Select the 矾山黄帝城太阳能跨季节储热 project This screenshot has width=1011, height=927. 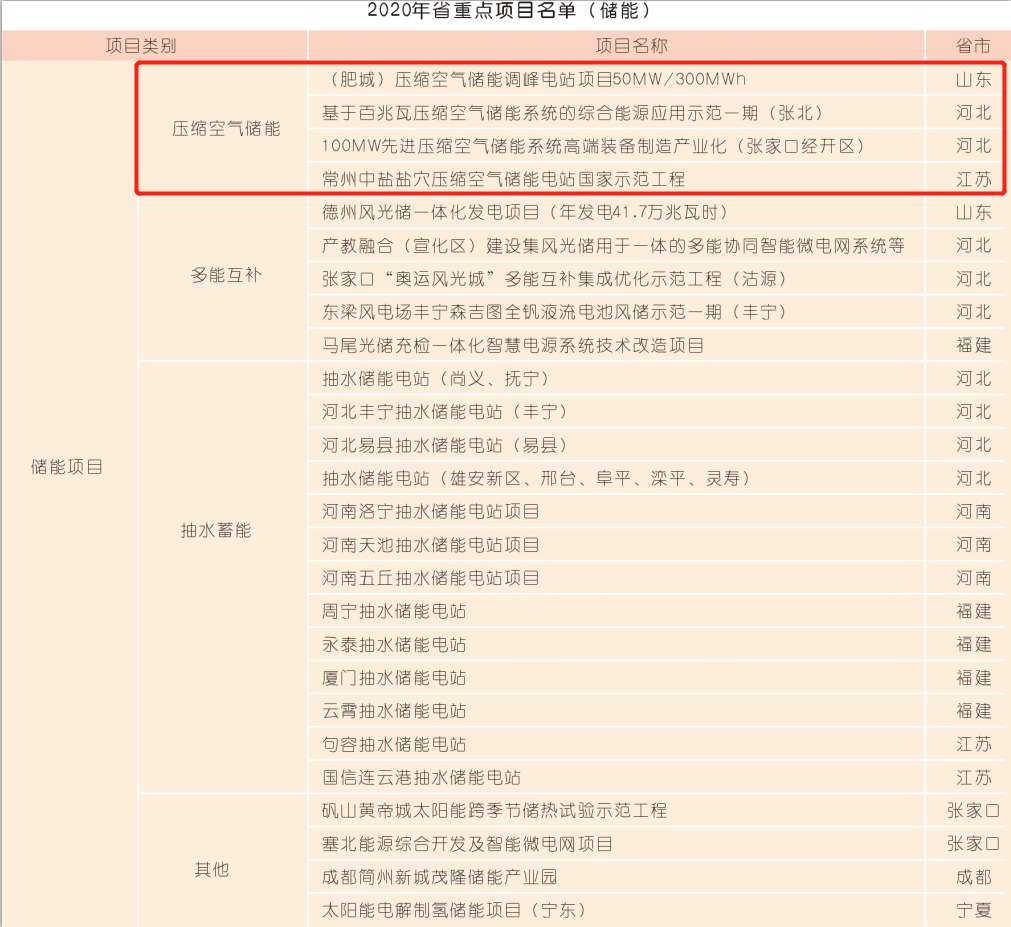494,810
